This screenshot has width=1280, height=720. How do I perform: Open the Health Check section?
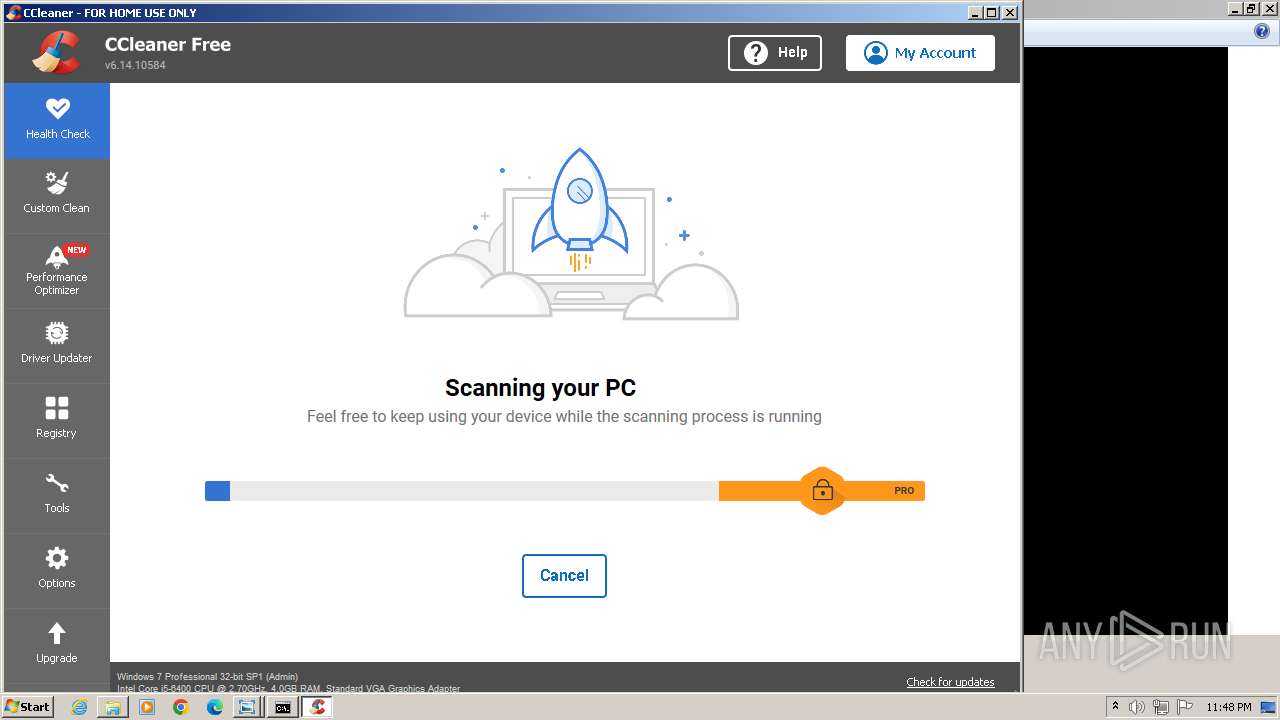[57, 121]
